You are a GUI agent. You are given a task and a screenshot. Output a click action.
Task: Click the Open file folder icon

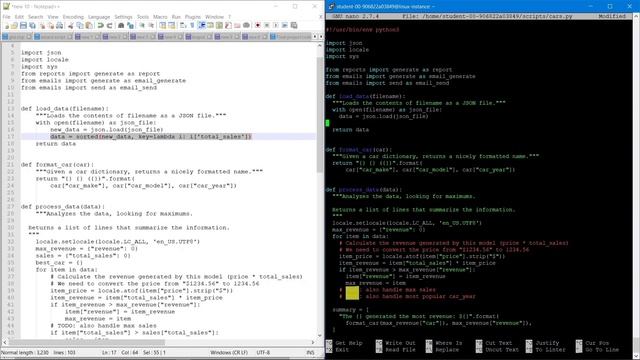click(14, 25)
